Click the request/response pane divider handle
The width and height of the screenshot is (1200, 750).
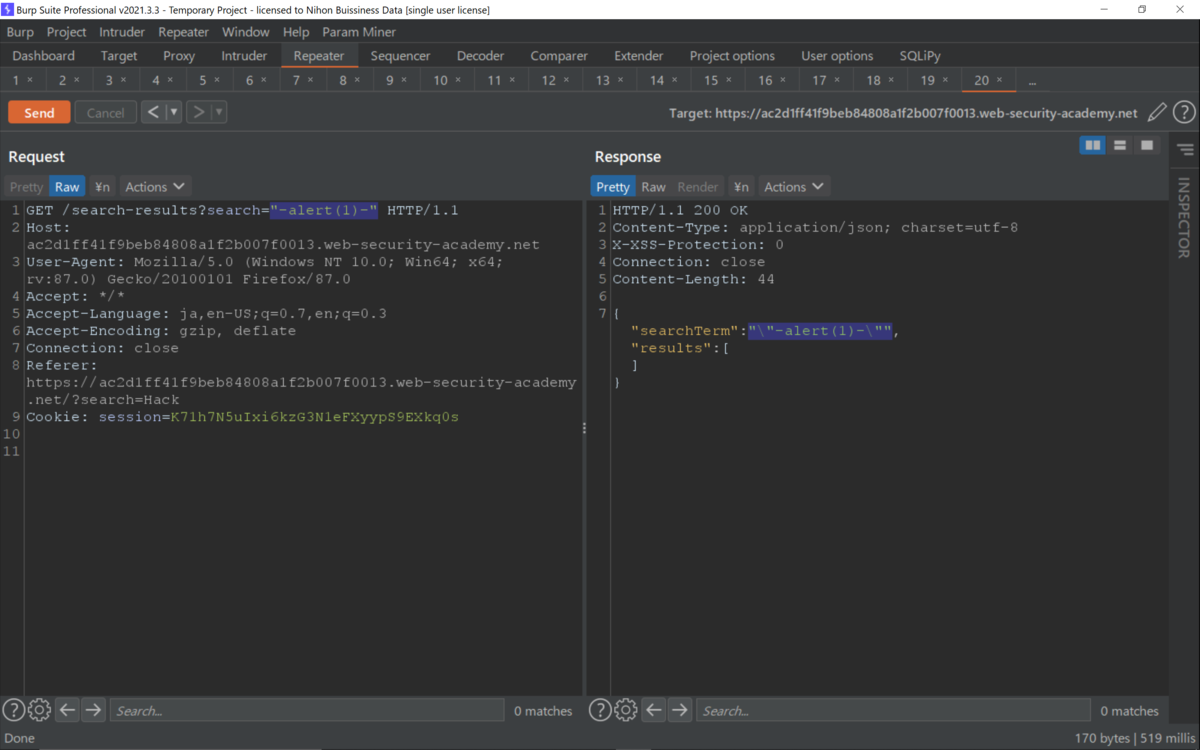(585, 428)
